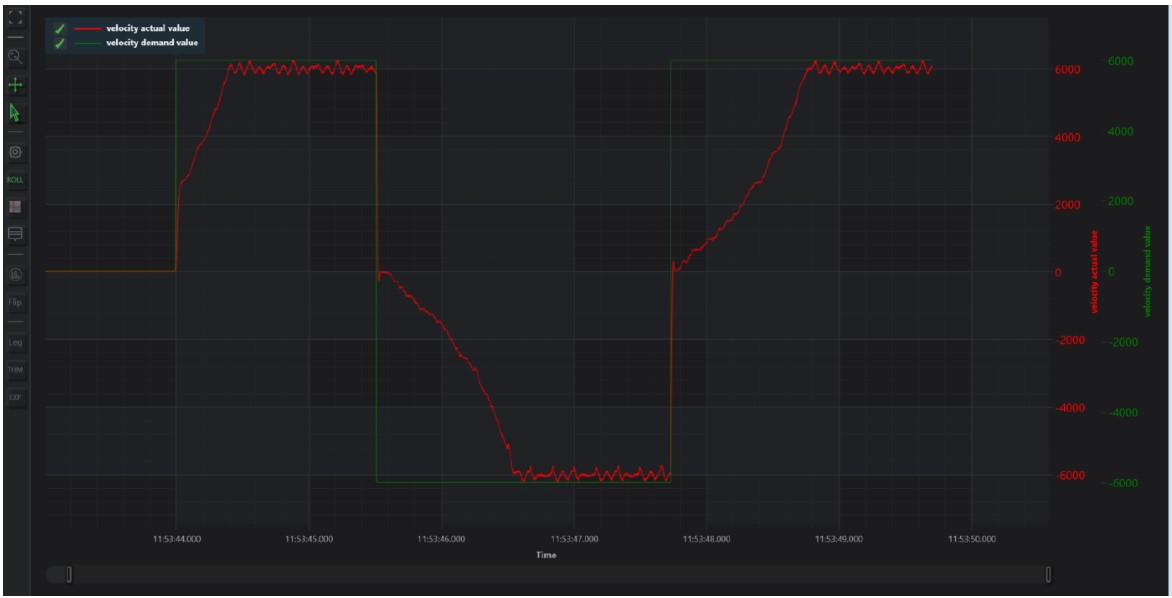Activate the pan crosshair tool
1172x598 pixels.
click(15, 85)
